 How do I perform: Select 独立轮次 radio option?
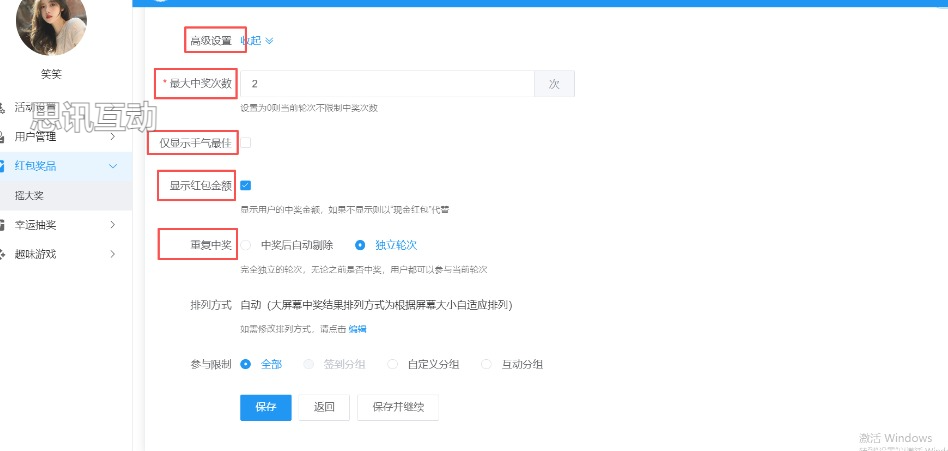pos(361,244)
